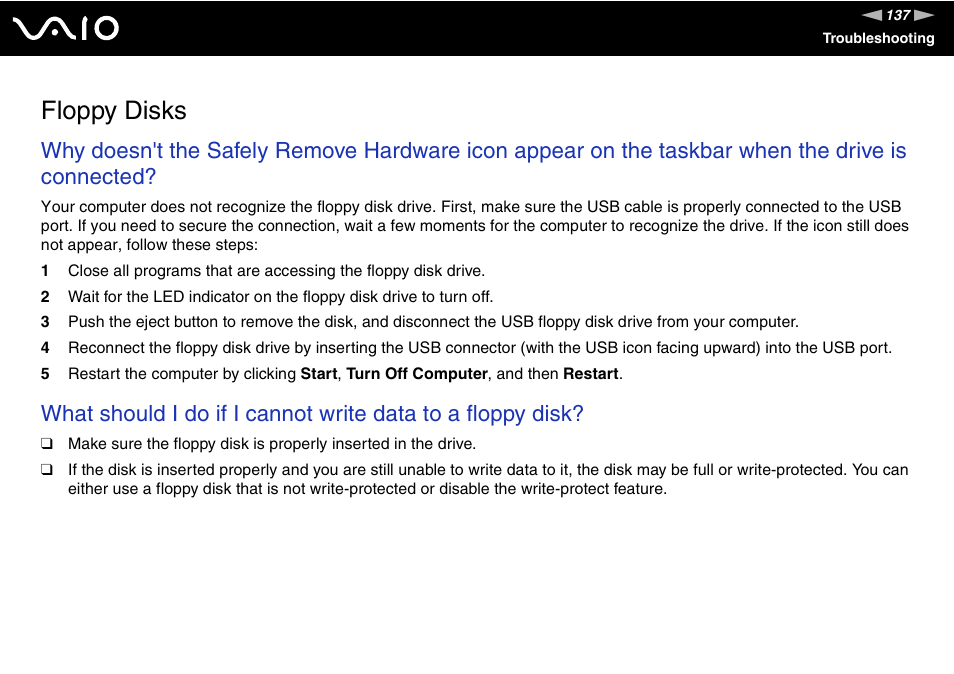Open the Troubleshooting section header
Image resolution: width=954 pixels, height=674 pixels.
pyautogui.click(x=878, y=38)
